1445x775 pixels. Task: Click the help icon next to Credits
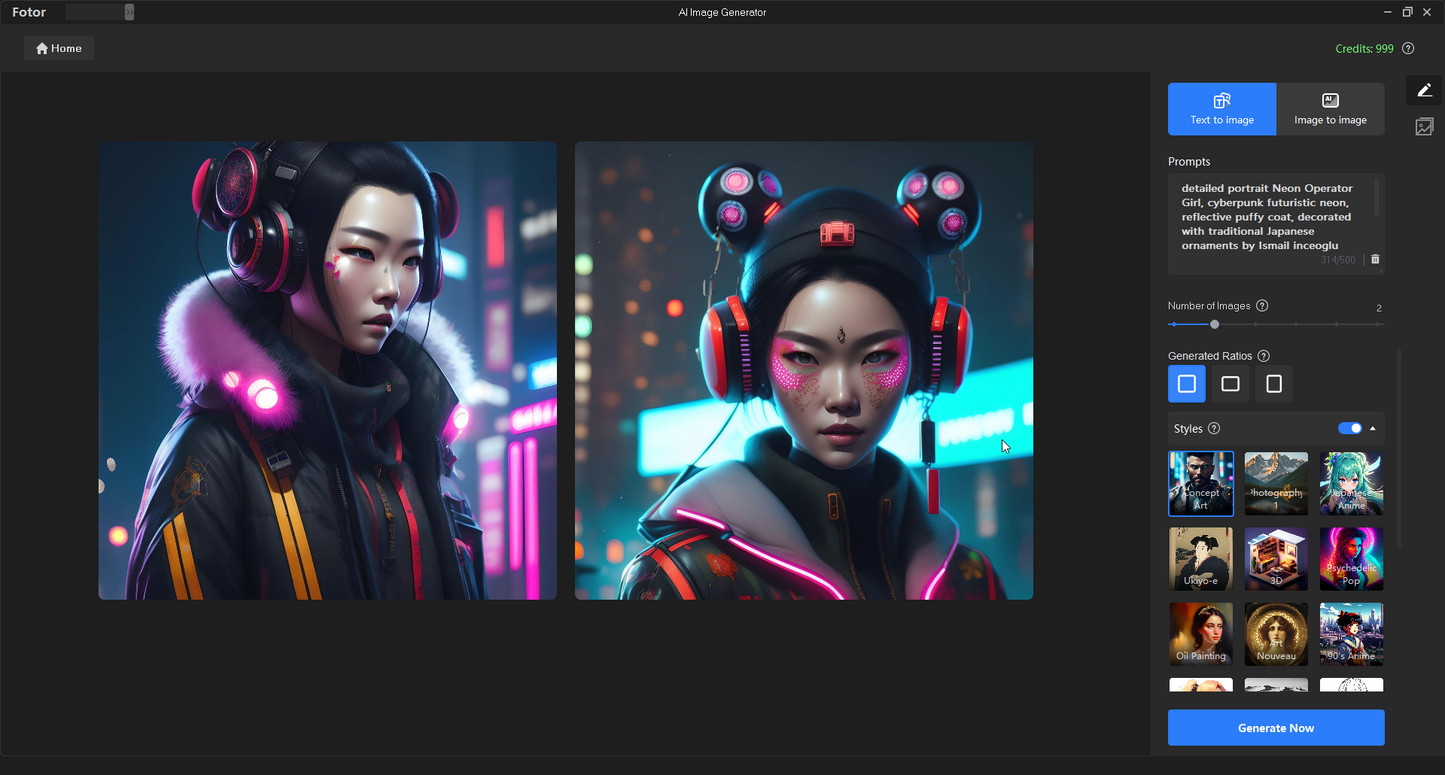tap(1408, 49)
